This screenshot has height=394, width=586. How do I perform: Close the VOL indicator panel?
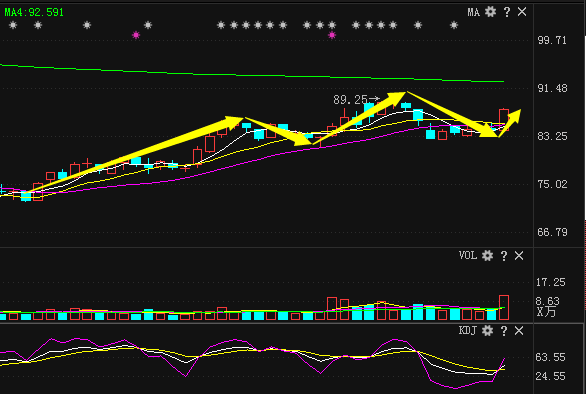click(519, 256)
